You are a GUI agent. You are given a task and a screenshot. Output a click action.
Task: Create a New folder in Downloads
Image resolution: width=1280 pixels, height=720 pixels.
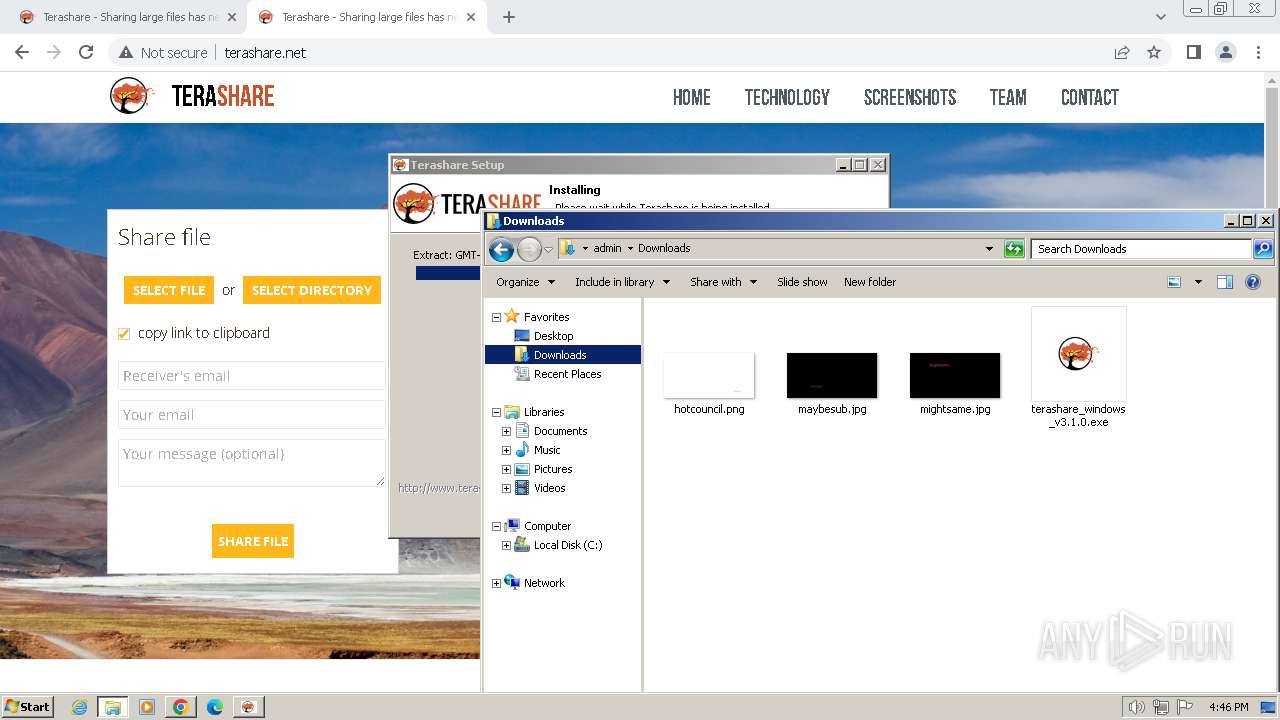870,282
